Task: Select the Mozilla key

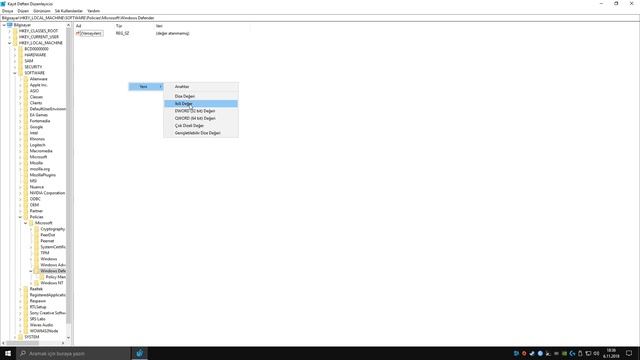Action: coord(36,163)
